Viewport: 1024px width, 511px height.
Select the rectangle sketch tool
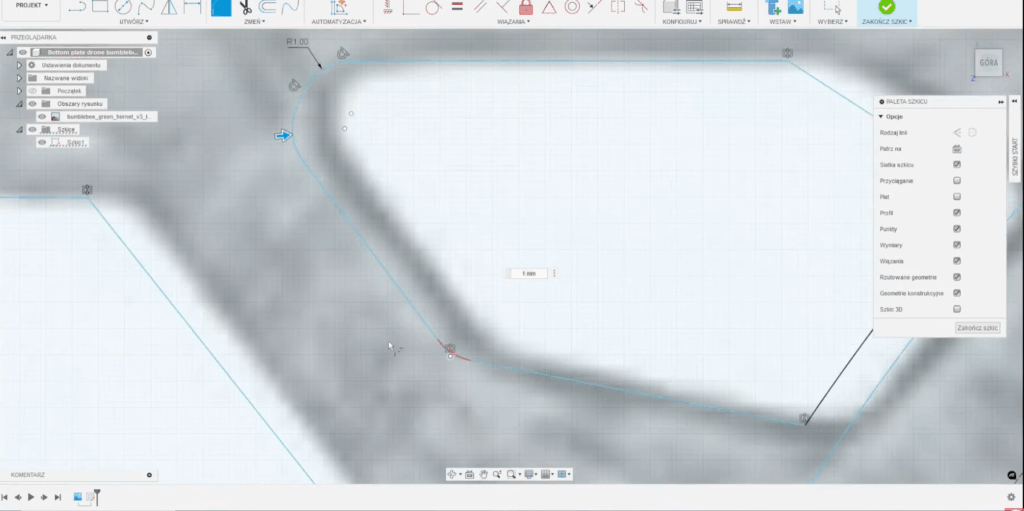pyautogui.click(x=100, y=6)
